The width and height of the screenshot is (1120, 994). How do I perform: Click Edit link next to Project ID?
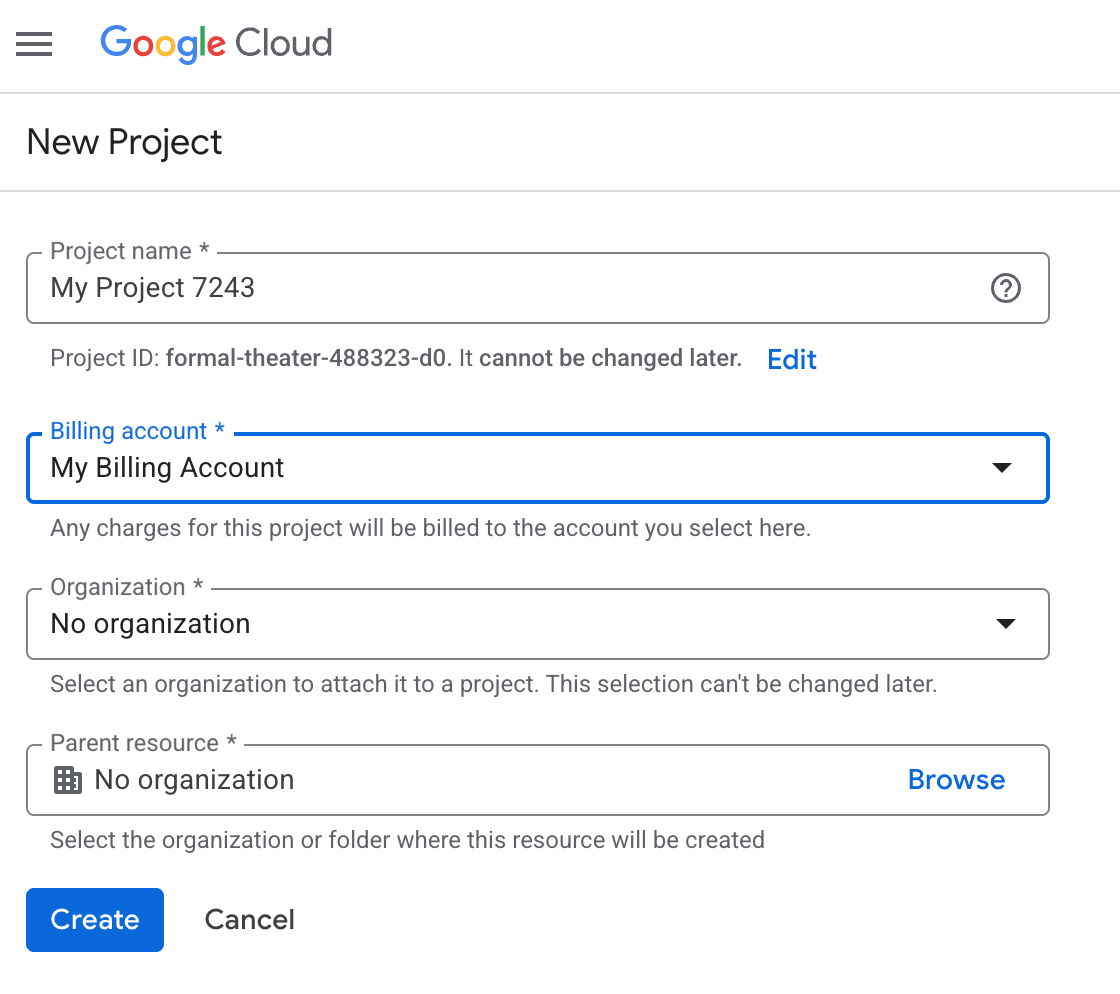[791, 359]
